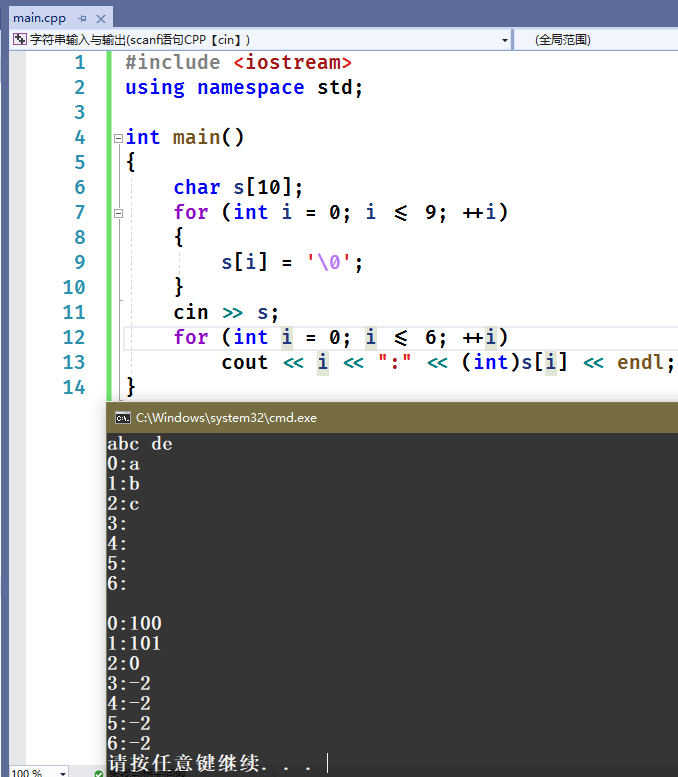Click the '2:0' console output line
The height and width of the screenshot is (777, 678).
[124, 664]
